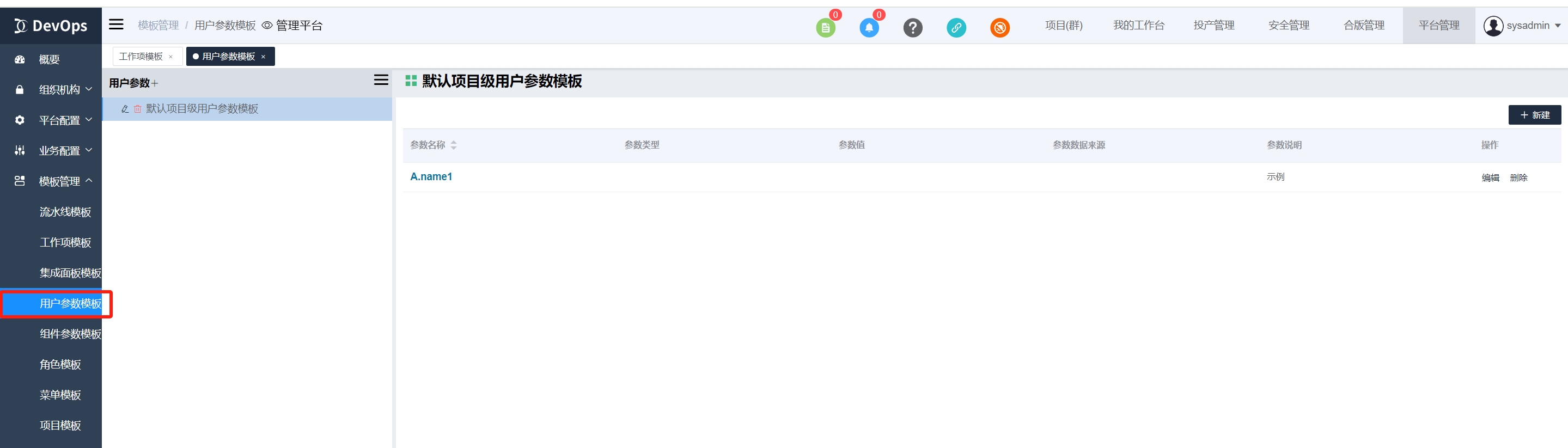1568x448 pixels.
Task: Collapse the 模板管理 menu chevron
Action: (x=89, y=181)
